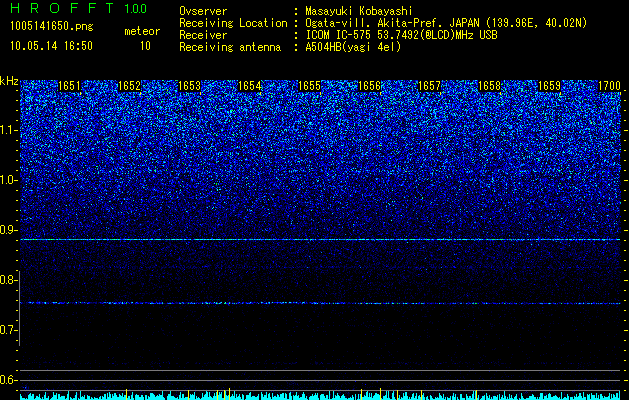
Task: Click the version number 1.0.0
Action: pyautogui.click(x=136, y=8)
